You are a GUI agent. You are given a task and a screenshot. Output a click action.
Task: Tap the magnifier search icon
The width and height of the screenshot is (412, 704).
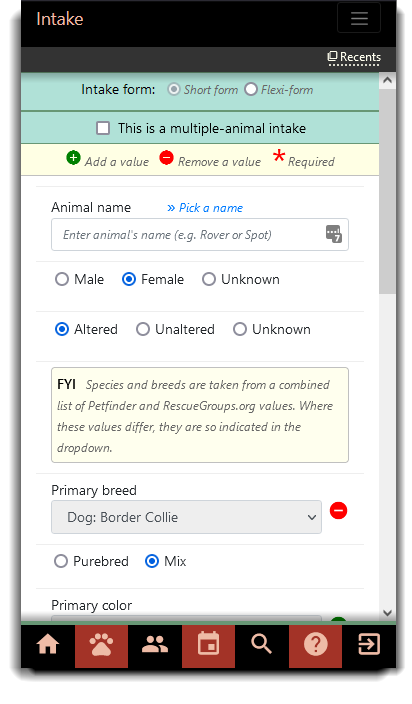pyautogui.click(x=262, y=645)
